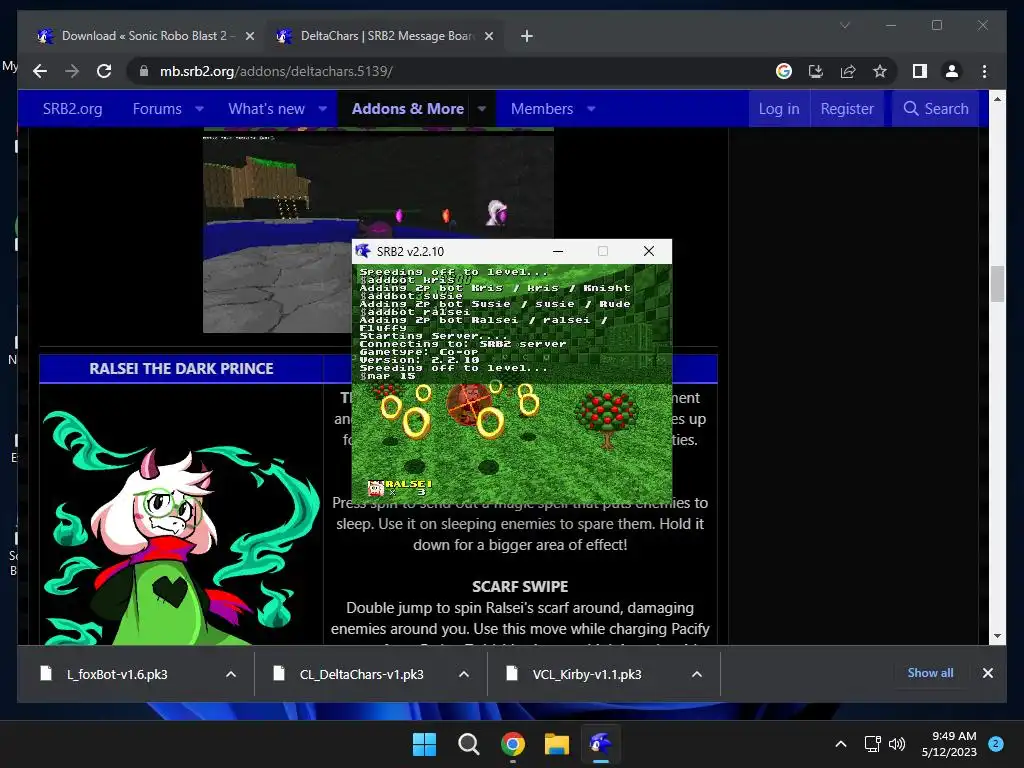This screenshot has height=768, width=1024.
Task: Select the DeltaChars SRB2 Message Board tab
Action: tap(385, 36)
